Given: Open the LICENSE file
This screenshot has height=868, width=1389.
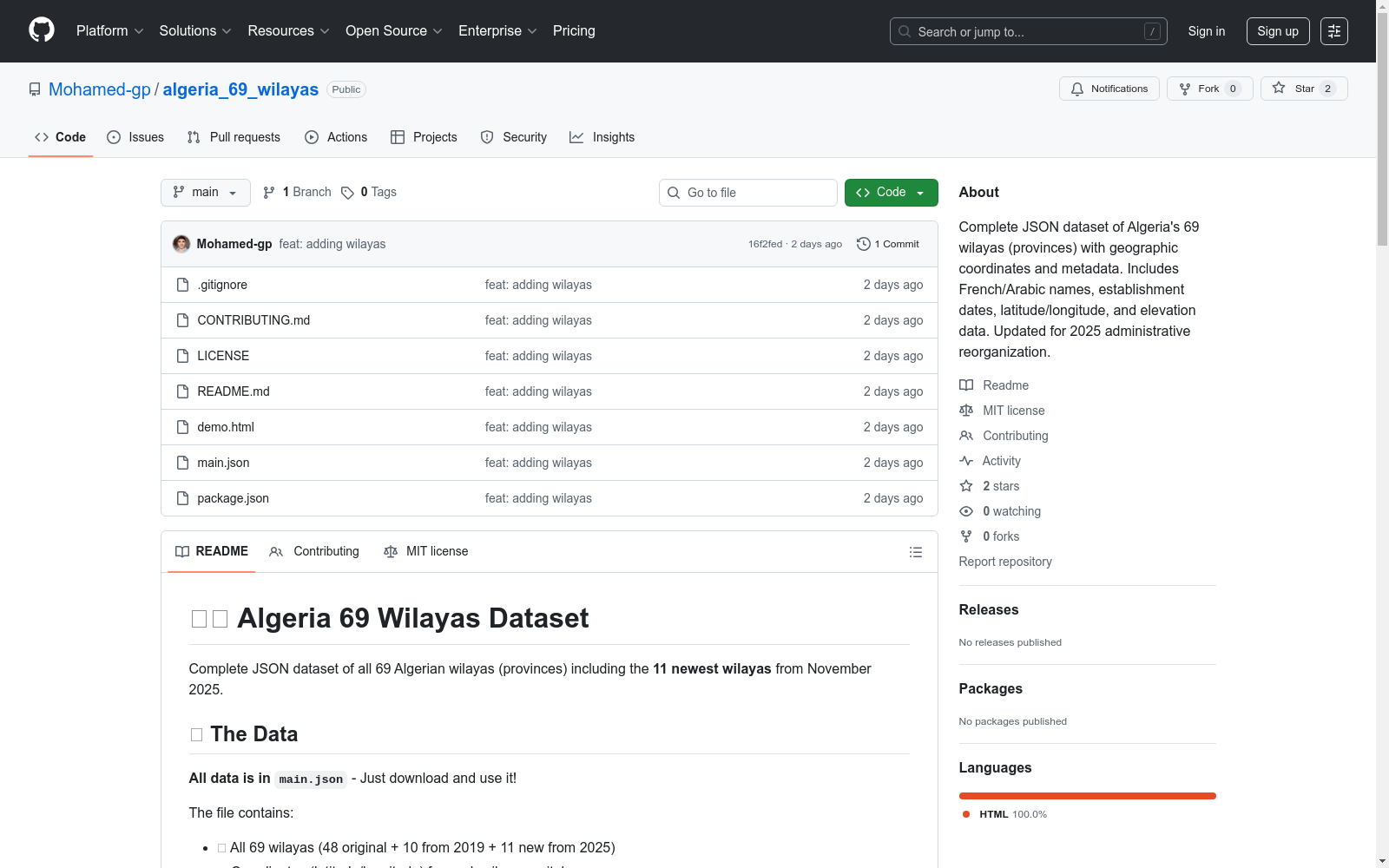Looking at the screenshot, I should 223,356.
